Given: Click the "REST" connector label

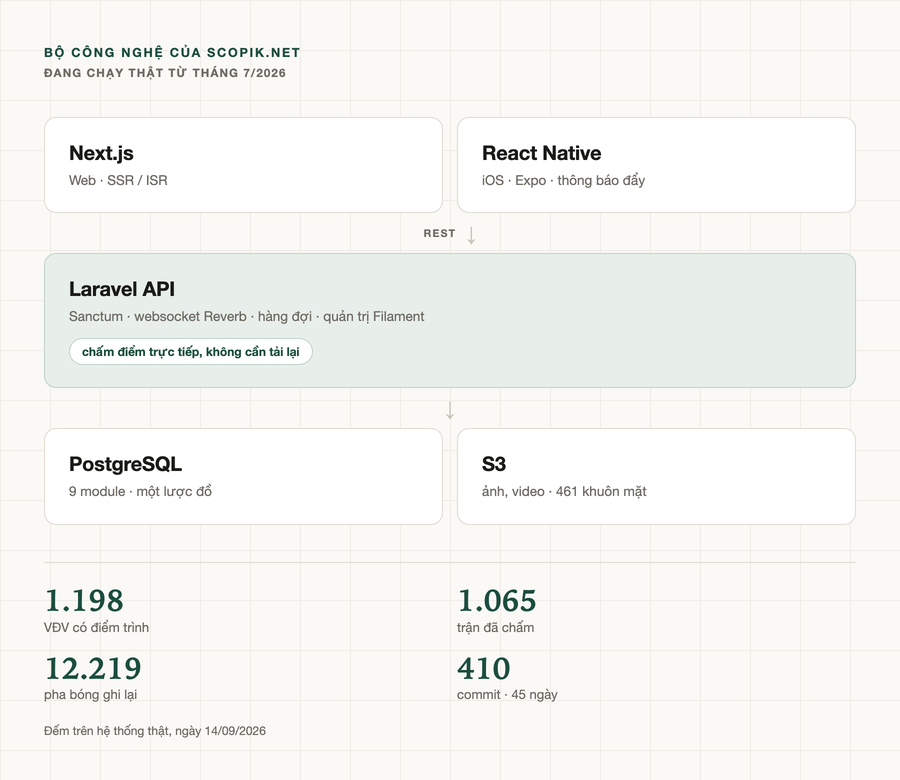Looking at the screenshot, I should (439, 234).
